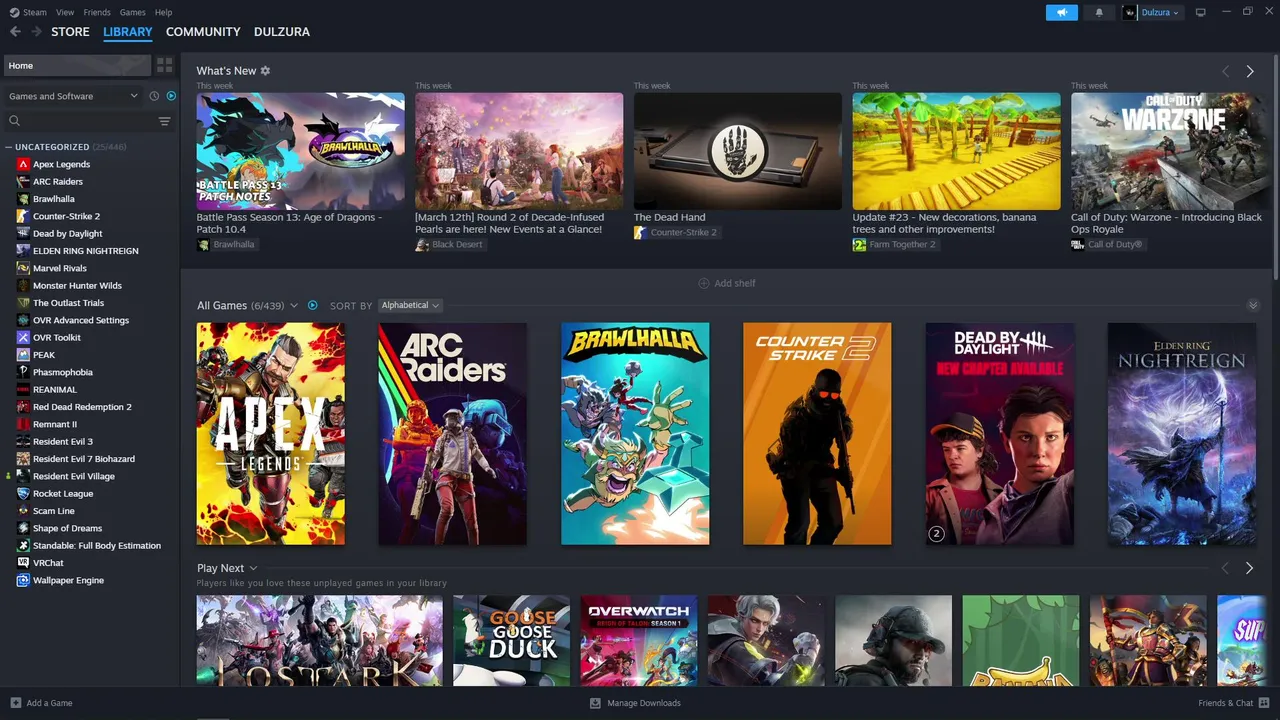The image size is (1280, 720).
Task: Open the Games menu
Action: point(132,12)
